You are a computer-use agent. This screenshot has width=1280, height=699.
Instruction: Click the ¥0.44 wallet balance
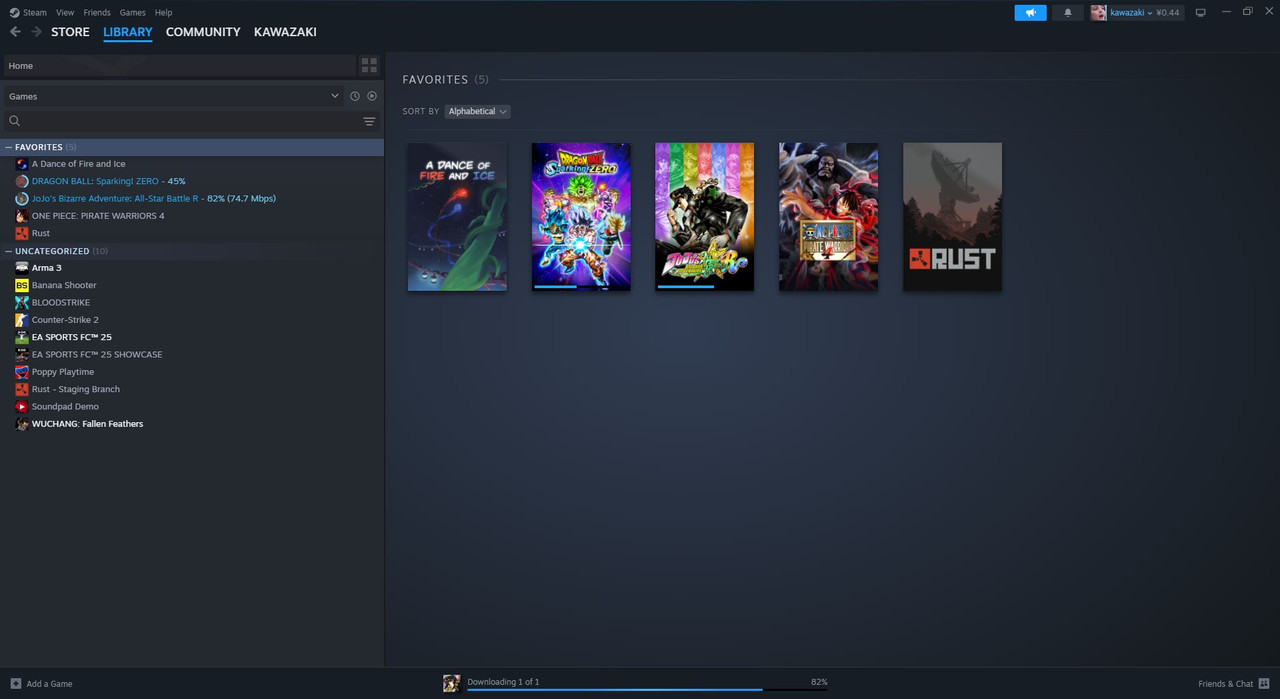pyautogui.click(x=1168, y=13)
